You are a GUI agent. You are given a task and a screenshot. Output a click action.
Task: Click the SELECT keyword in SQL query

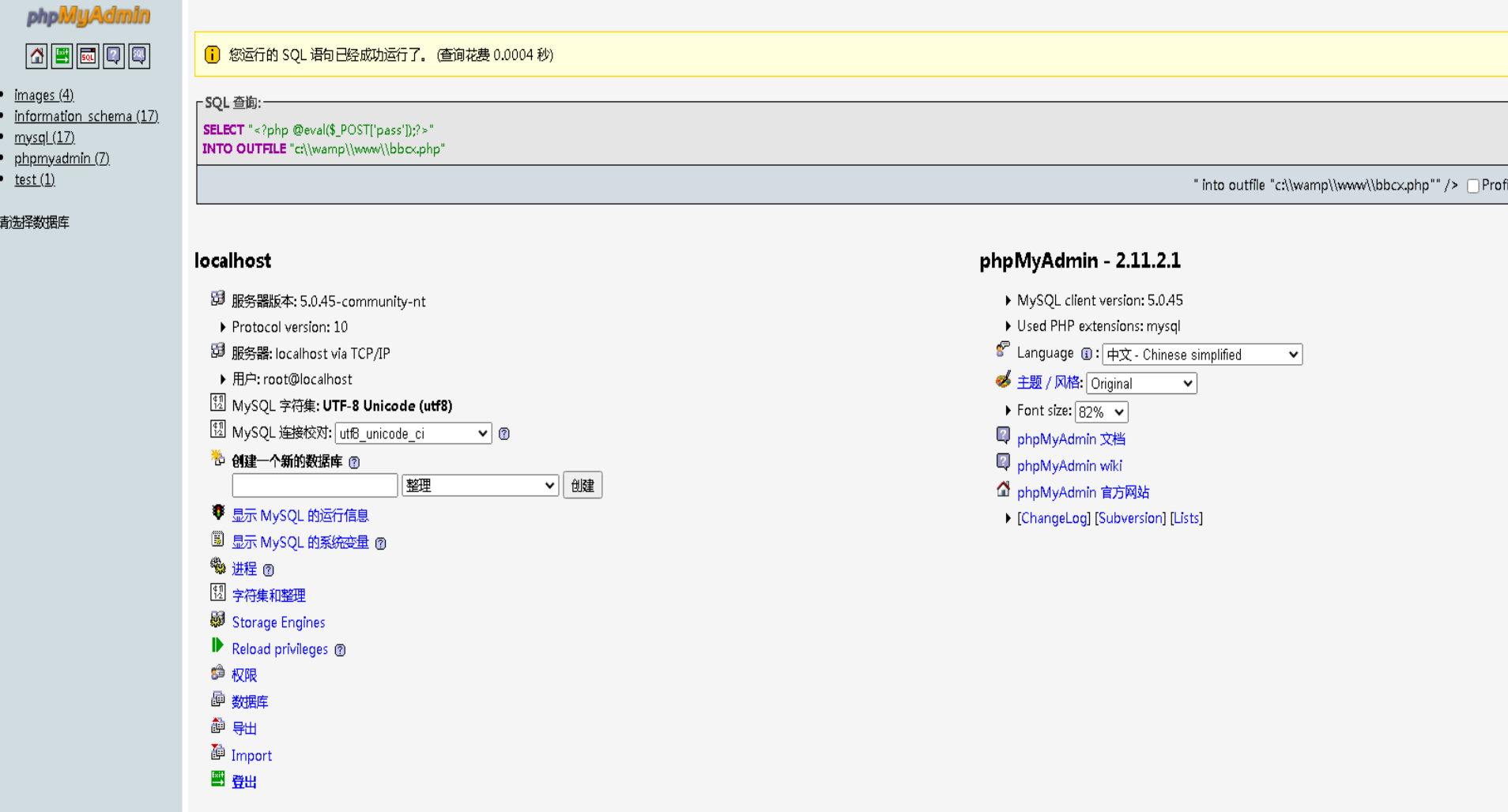pos(224,130)
